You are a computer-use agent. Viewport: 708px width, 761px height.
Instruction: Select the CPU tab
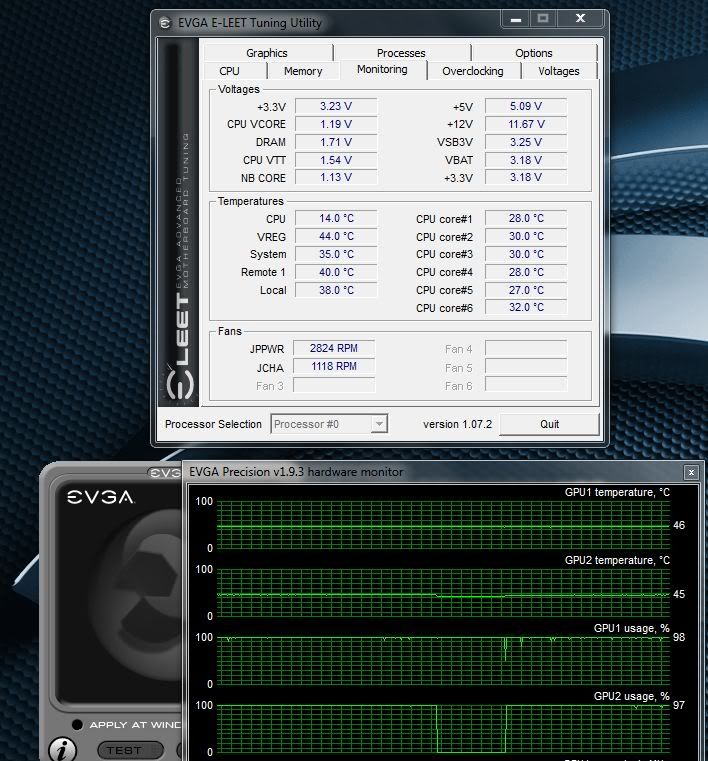229,71
